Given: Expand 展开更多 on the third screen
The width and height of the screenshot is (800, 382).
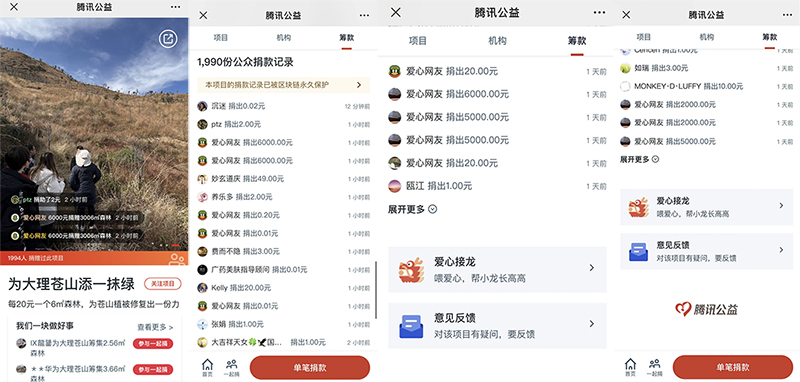Looking at the screenshot, I should (413, 209).
